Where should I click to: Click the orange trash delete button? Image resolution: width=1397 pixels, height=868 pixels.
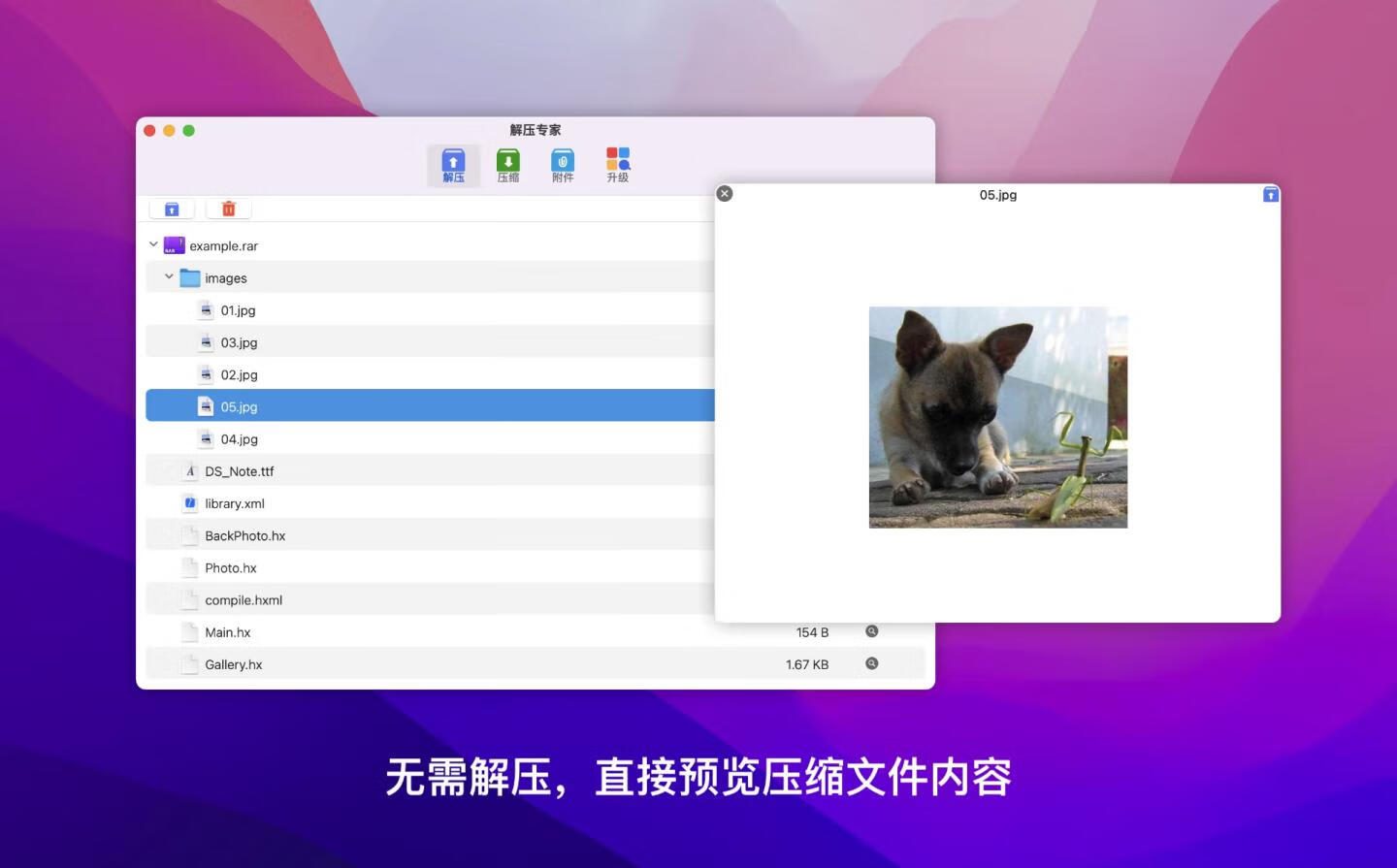click(229, 209)
